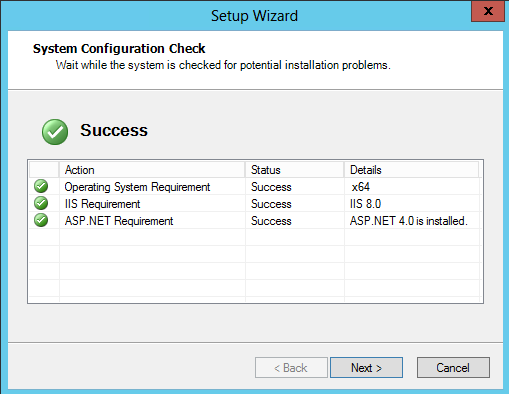Click the IIS Requirement green check icon

click(x=41, y=203)
